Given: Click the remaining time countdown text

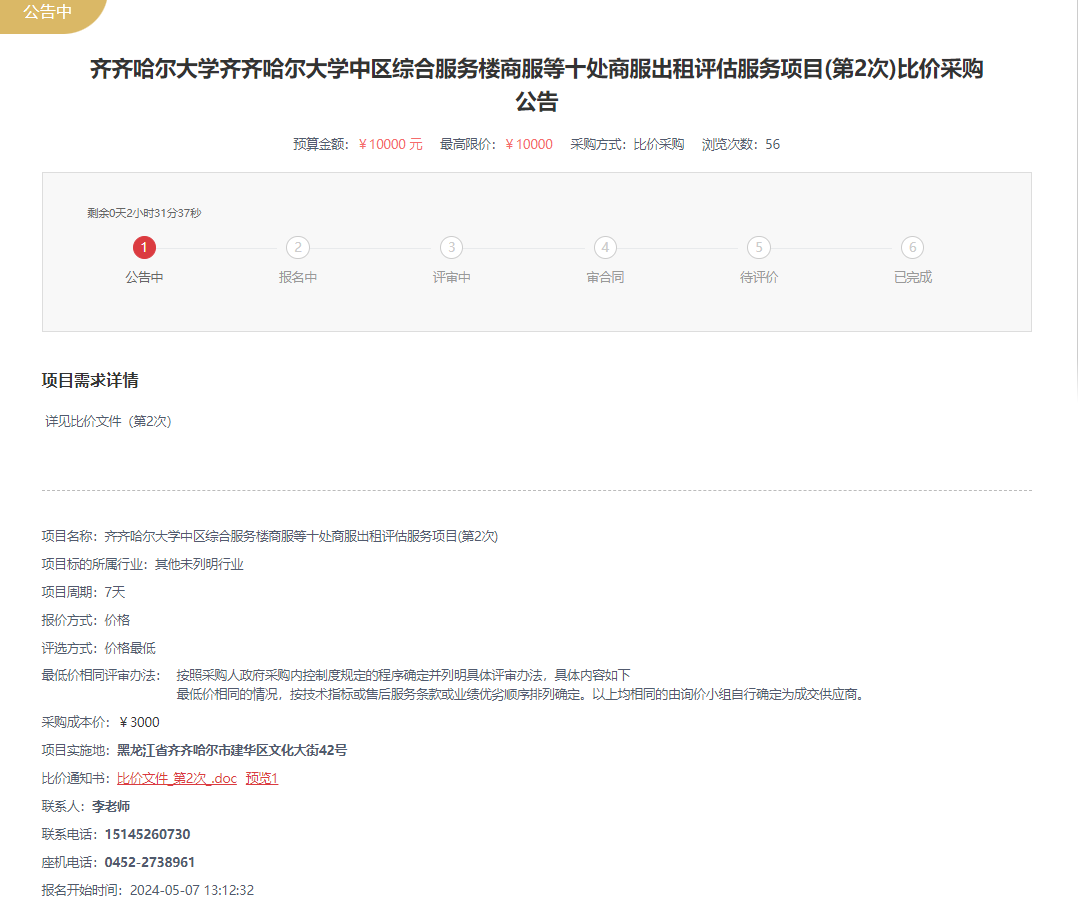Looking at the screenshot, I should pos(144,213).
